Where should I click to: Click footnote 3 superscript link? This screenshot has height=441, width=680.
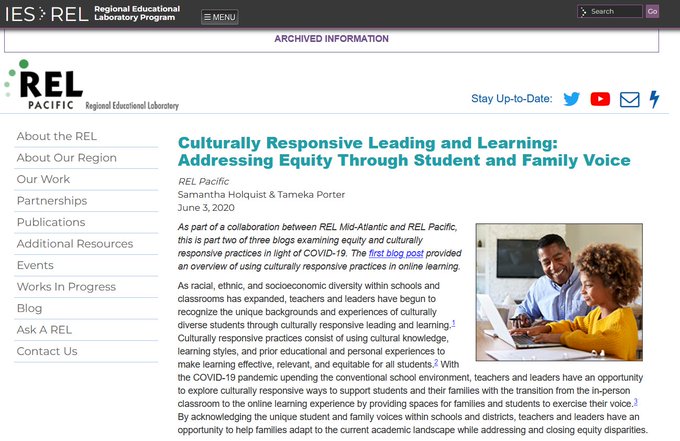635,402
